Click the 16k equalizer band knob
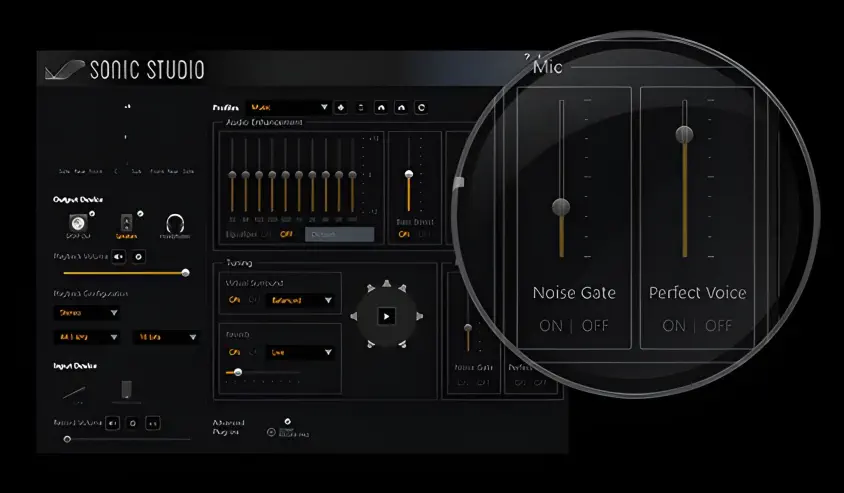The height and width of the screenshot is (493, 844). 353,175
